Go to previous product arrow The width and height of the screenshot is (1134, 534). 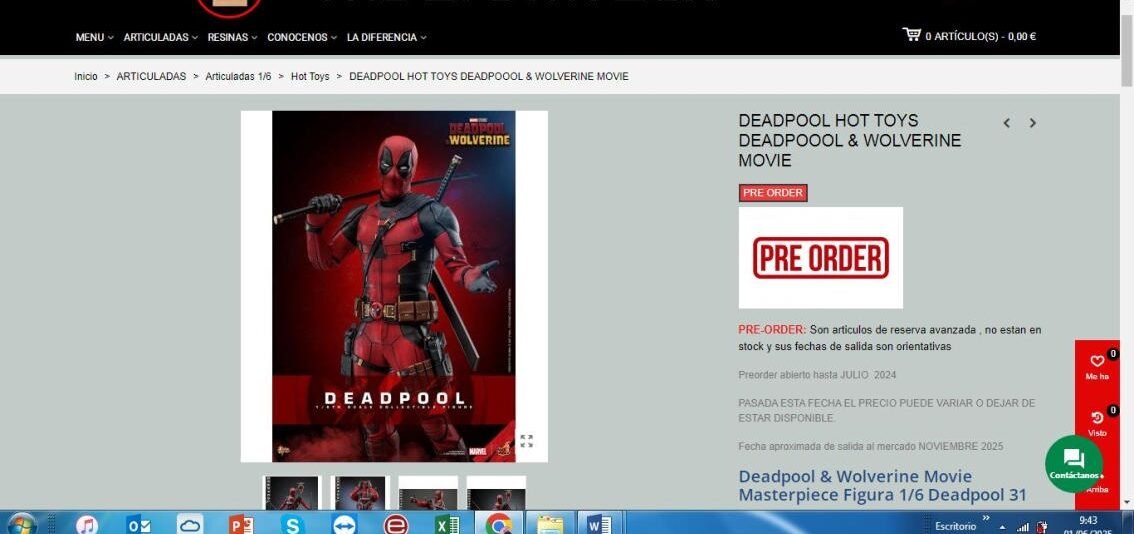pyautogui.click(x=1006, y=123)
